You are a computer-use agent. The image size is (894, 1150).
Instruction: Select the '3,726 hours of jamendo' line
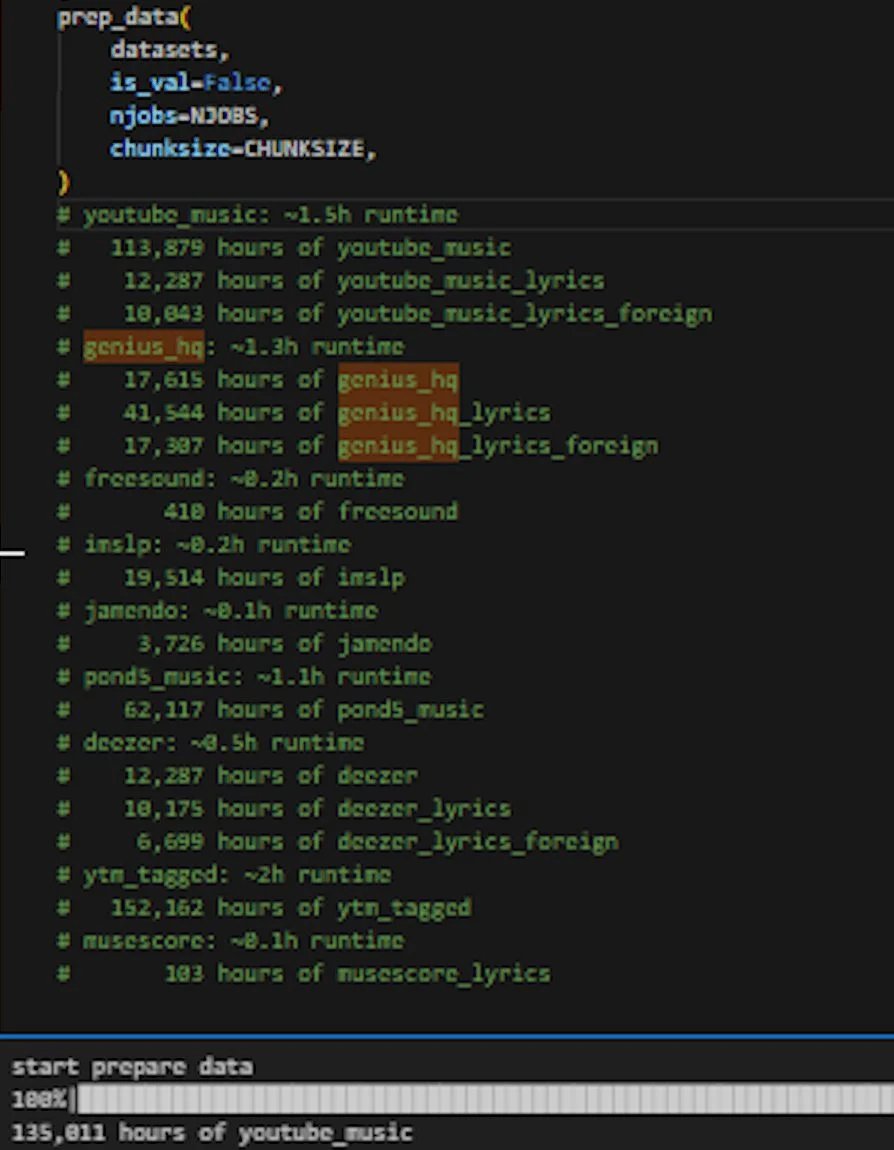pos(244,644)
